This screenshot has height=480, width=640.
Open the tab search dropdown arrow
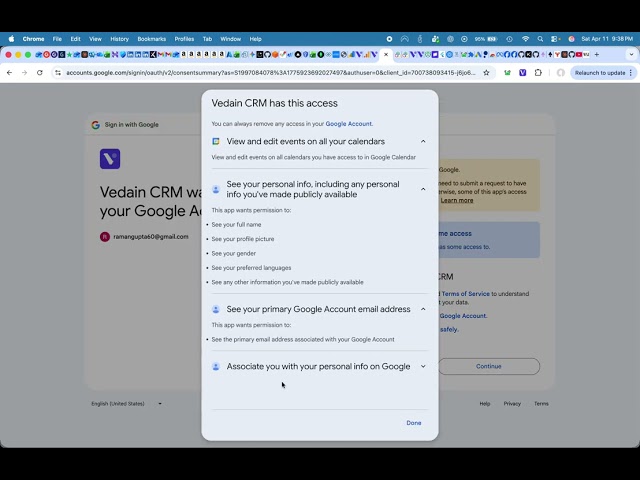click(631, 54)
